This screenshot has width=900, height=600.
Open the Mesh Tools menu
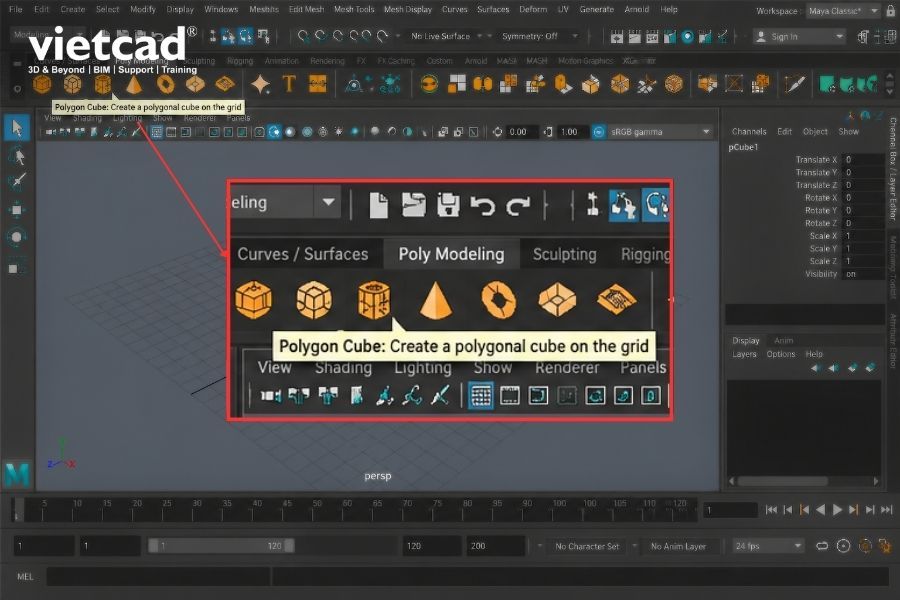(354, 9)
